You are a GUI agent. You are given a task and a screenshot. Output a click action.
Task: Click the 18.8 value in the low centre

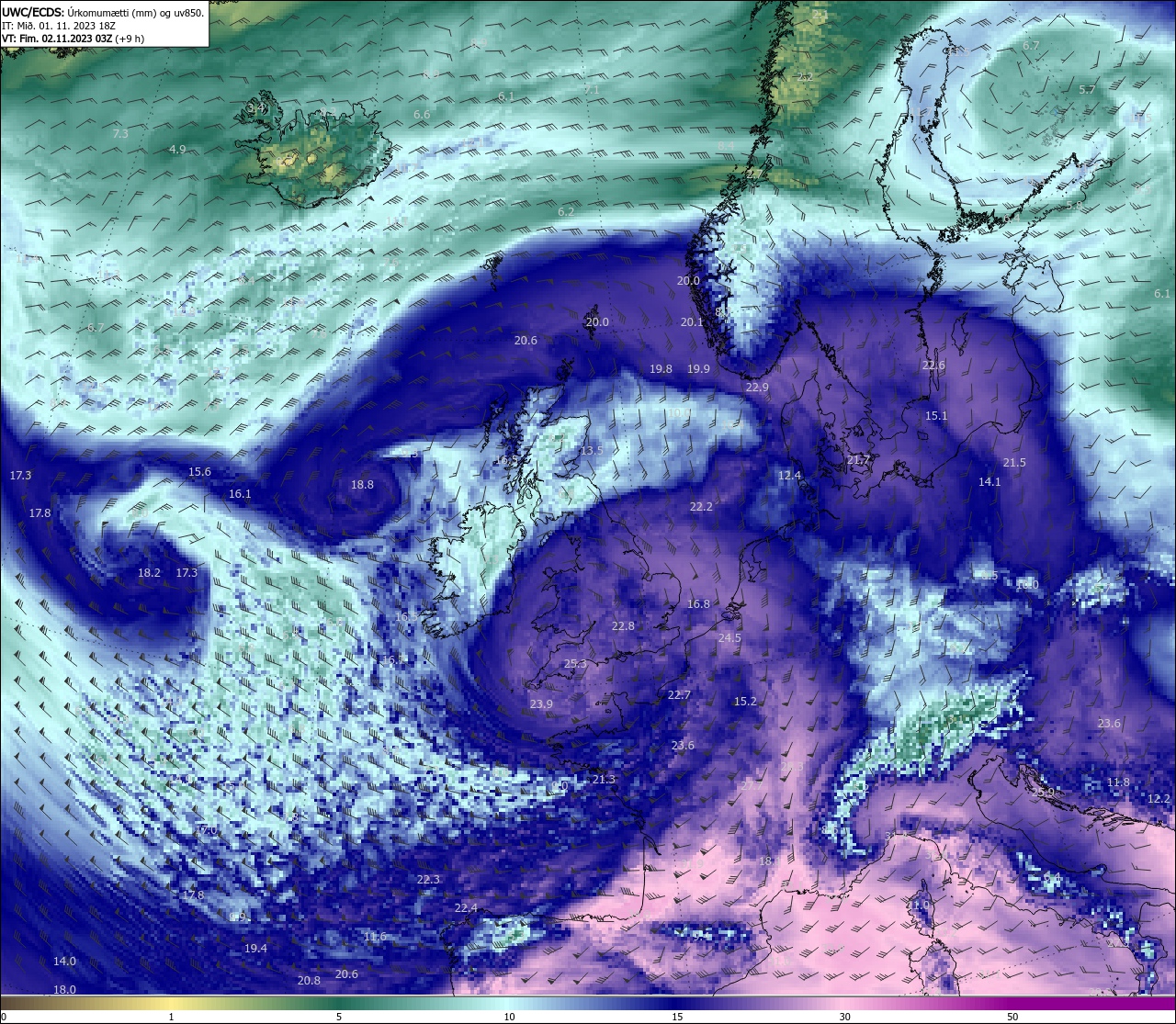click(x=362, y=484)
